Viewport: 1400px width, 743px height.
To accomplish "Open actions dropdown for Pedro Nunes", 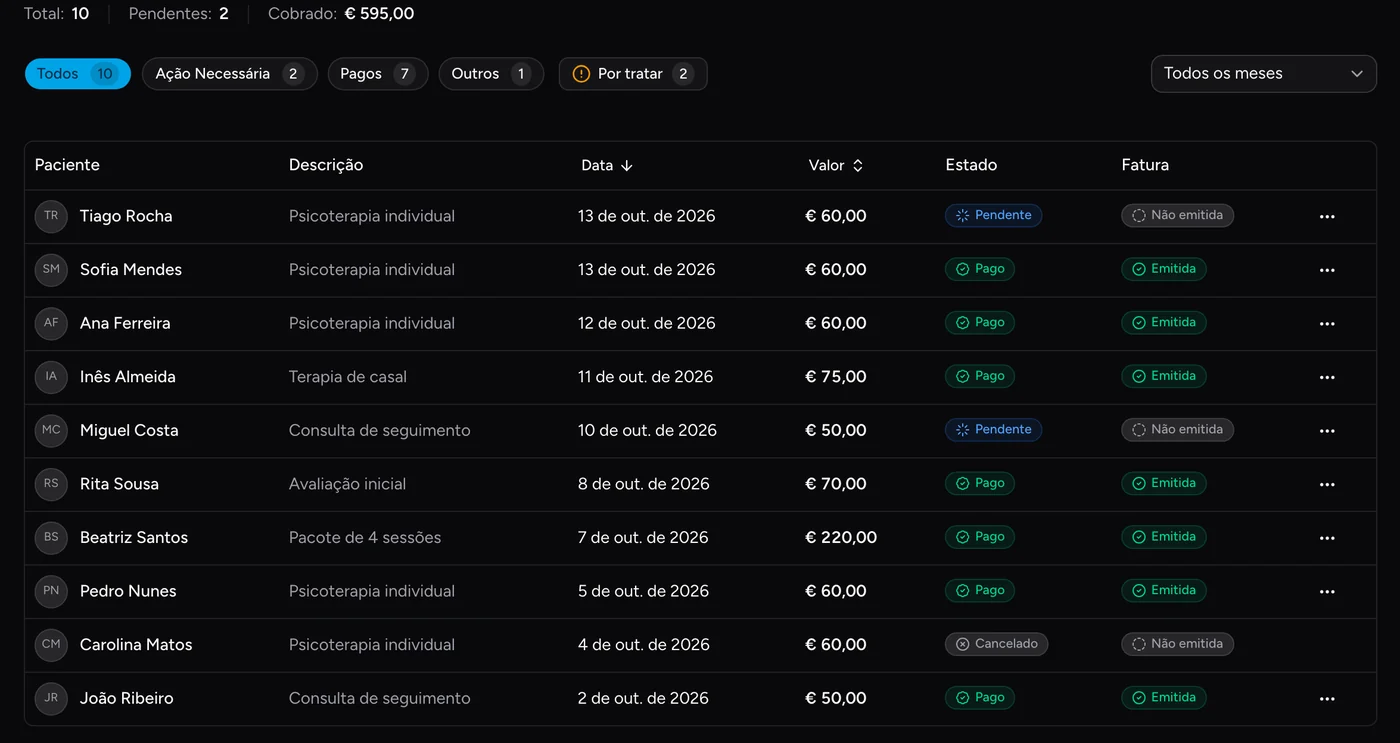I will coord(1327,592).
